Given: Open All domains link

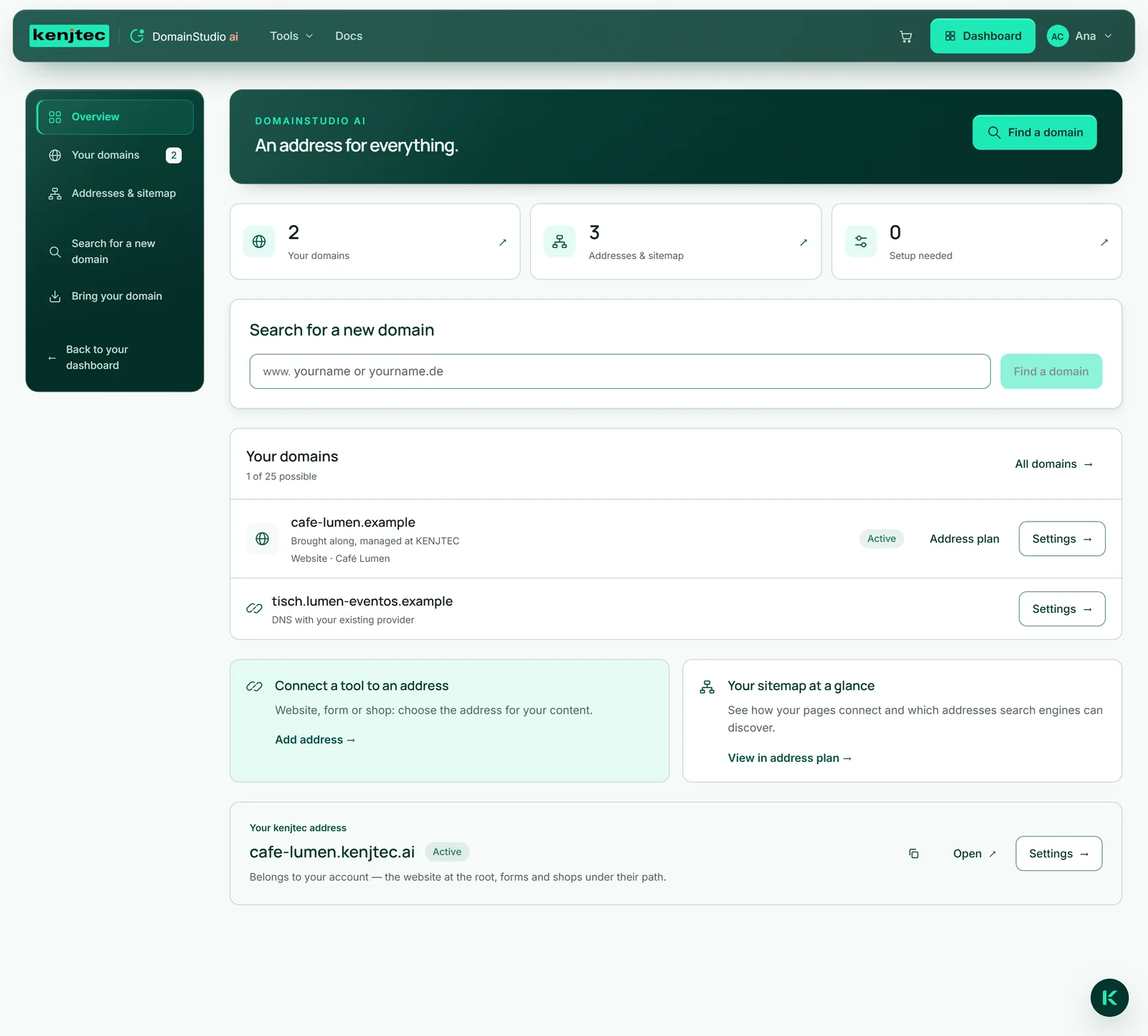Looking at the screenshot, I should tap(1054, 464).
